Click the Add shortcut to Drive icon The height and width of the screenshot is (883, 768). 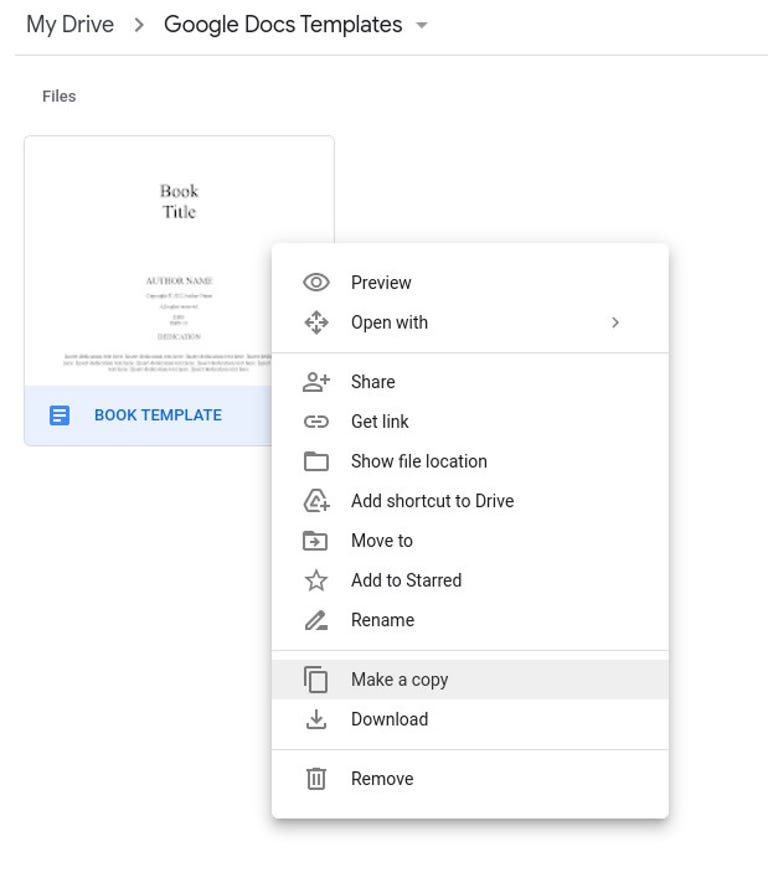[x=316, y=501]
